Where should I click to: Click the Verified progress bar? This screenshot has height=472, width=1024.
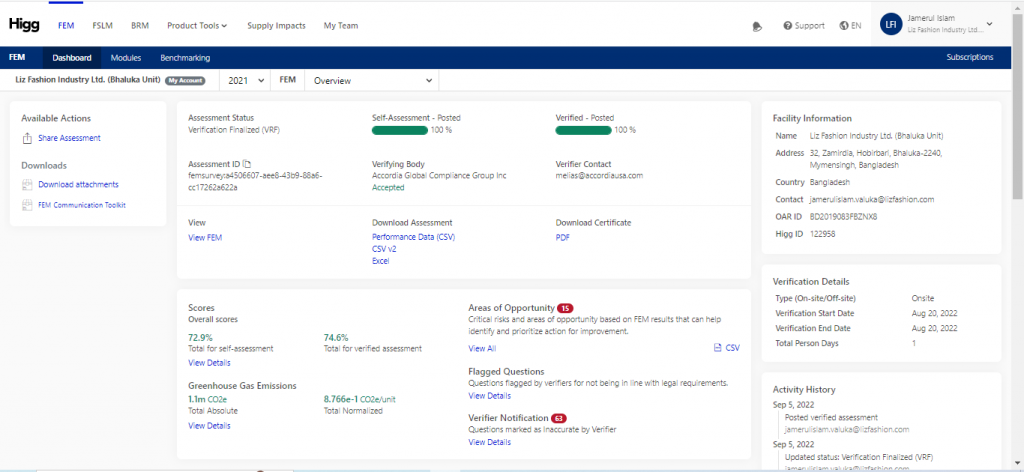click(584, 130)
